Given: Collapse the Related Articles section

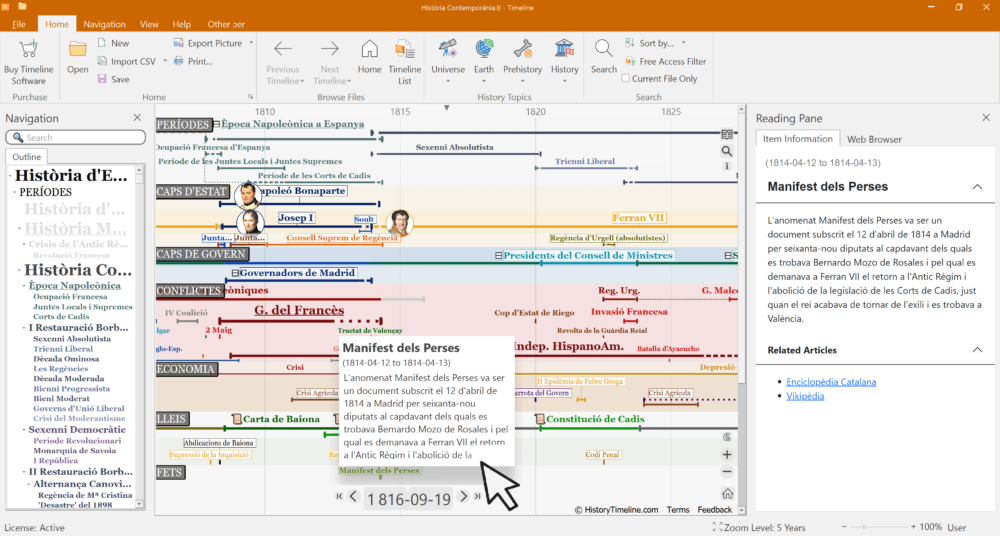Looking at the screenshot, I should tap(977, 350).
